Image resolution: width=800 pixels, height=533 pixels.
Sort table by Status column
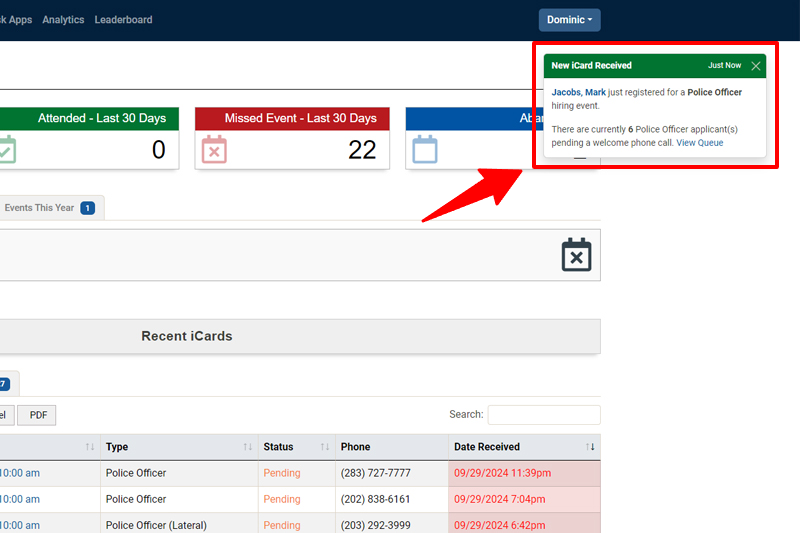(278, 447)
